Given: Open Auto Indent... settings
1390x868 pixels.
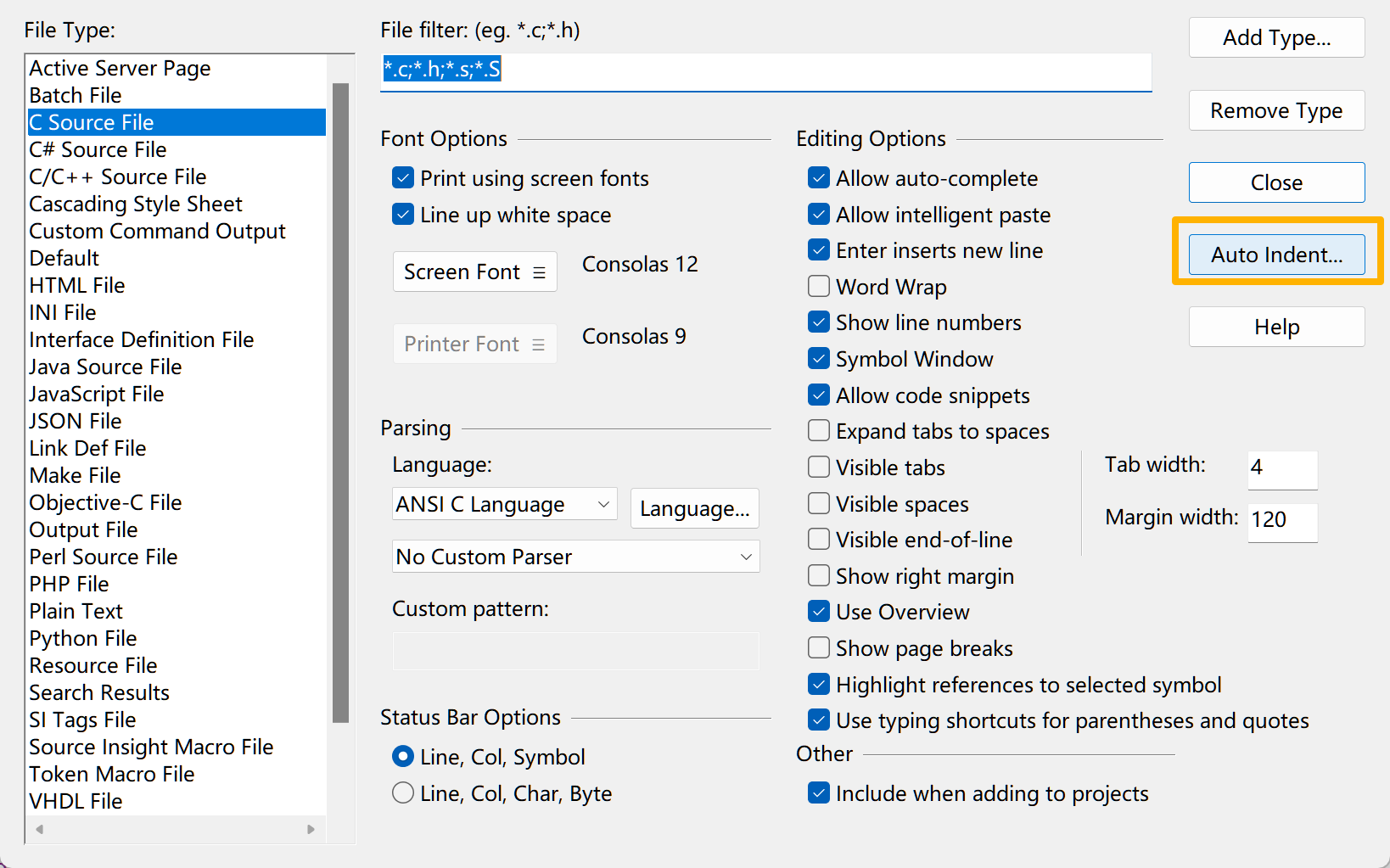Looking at the screenshot, I should point(1277,255).
